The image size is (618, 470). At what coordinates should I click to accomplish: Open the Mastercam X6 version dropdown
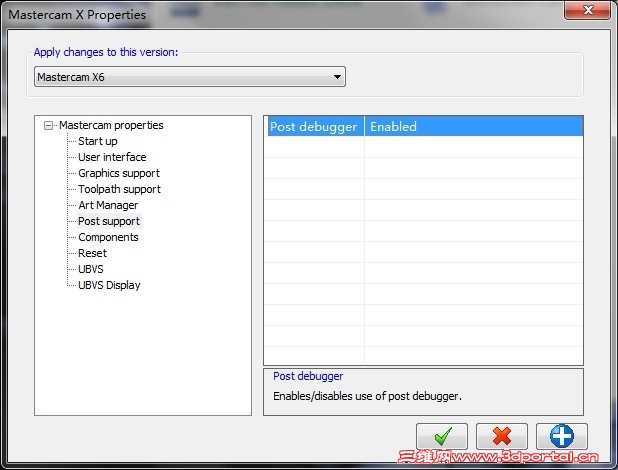[x=190, y=77]
